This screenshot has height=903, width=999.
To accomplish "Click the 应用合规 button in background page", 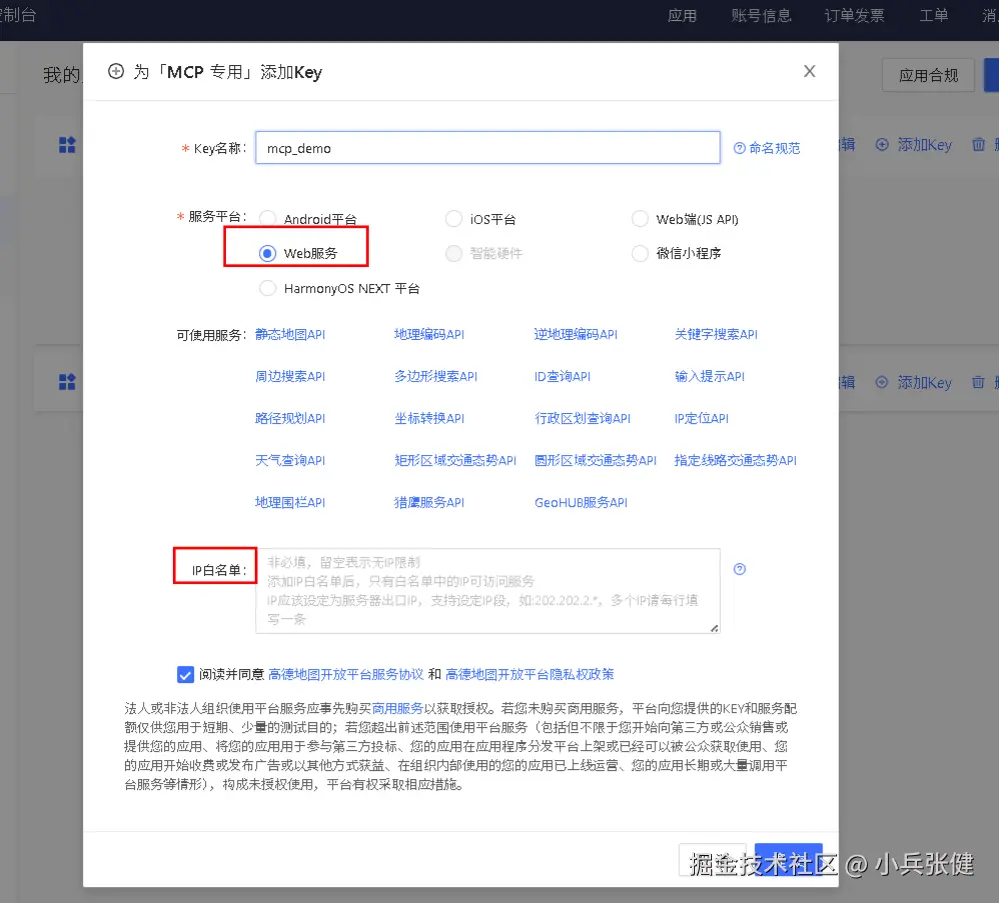I will (x=928, y=75).
